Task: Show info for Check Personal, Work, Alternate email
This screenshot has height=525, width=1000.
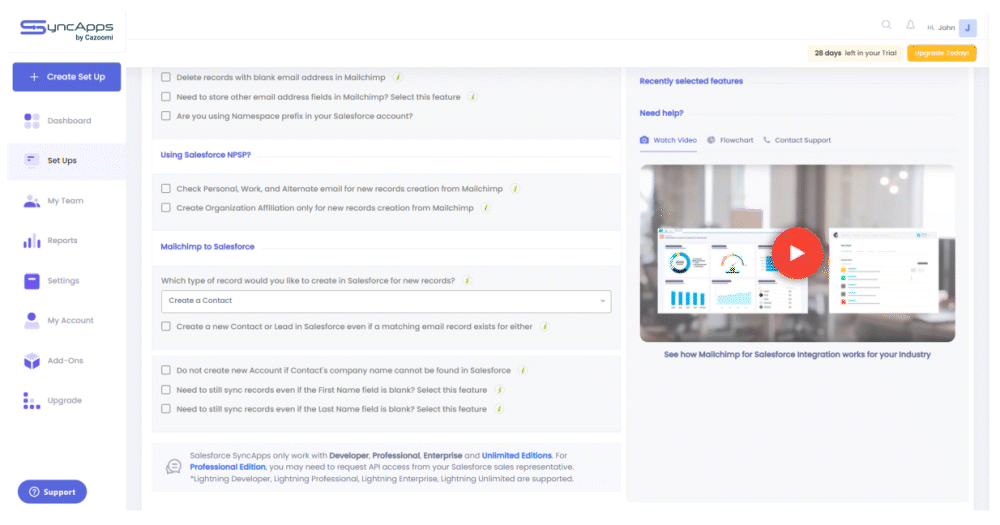Action: point(515,189)
